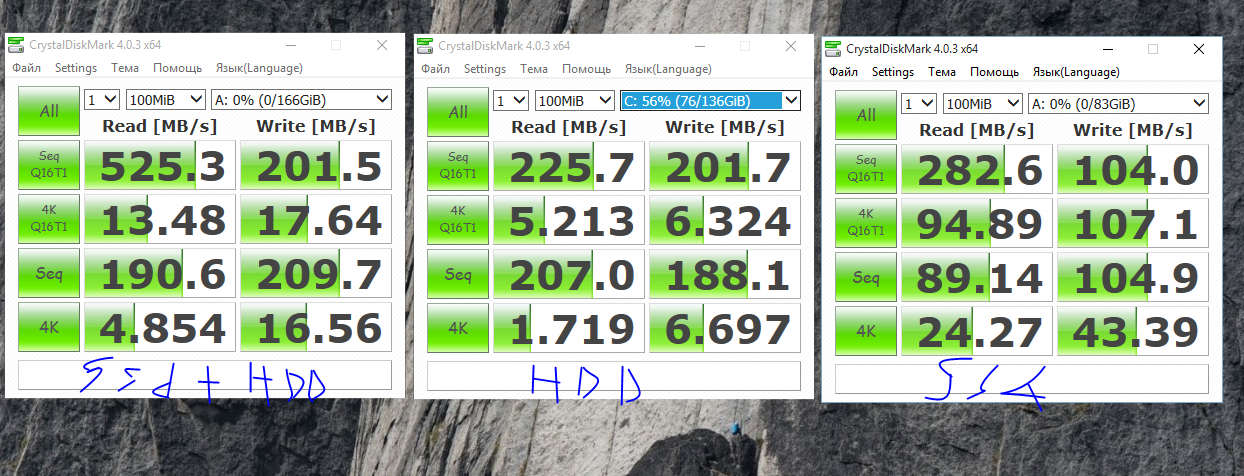The height and width of the screenshot is (476, 1244).
Task: Select Seq Q16T1 read result 525.3
Action: pos(159,166)
